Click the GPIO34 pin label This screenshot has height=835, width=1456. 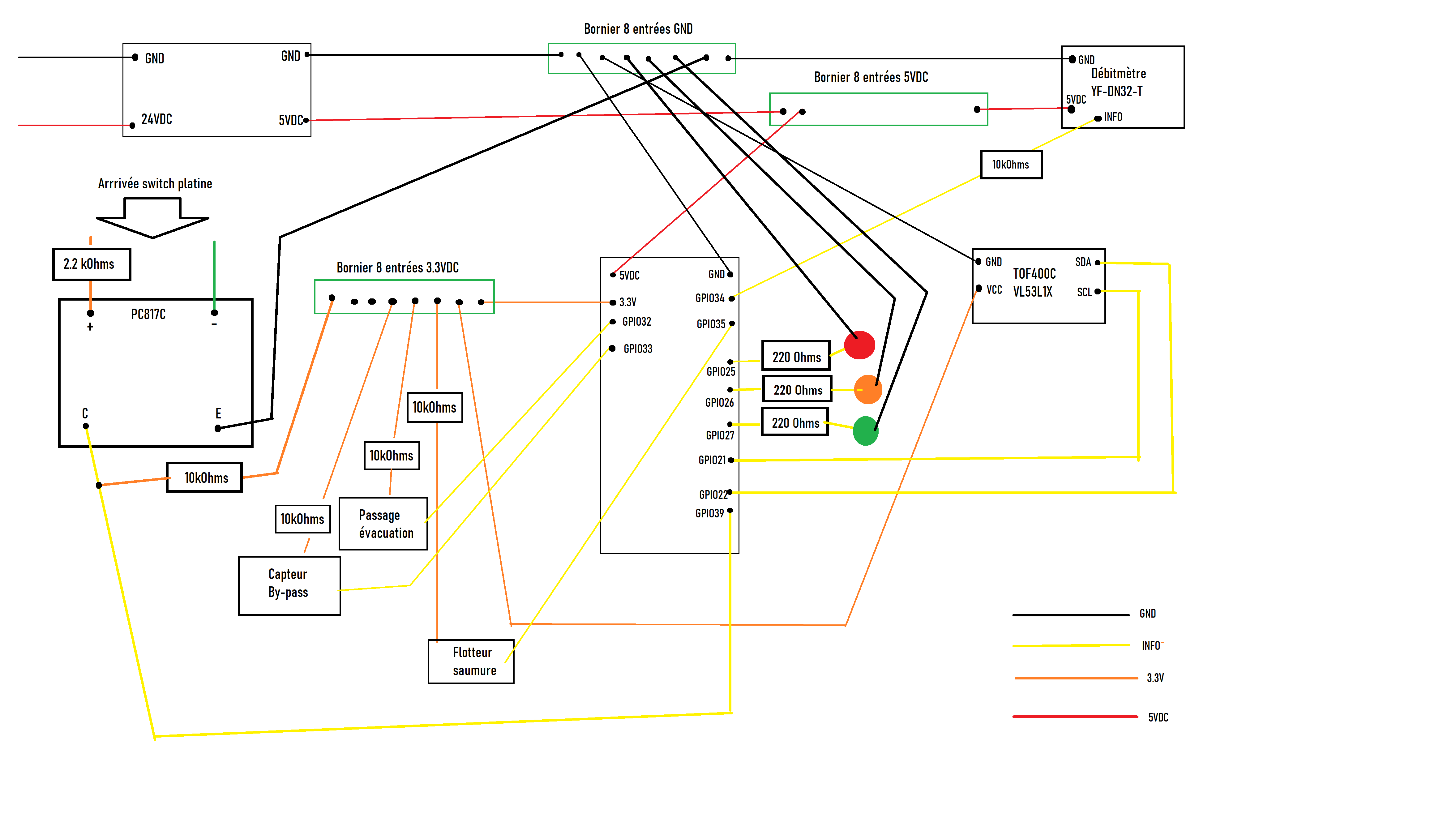(x=710, y=298)
